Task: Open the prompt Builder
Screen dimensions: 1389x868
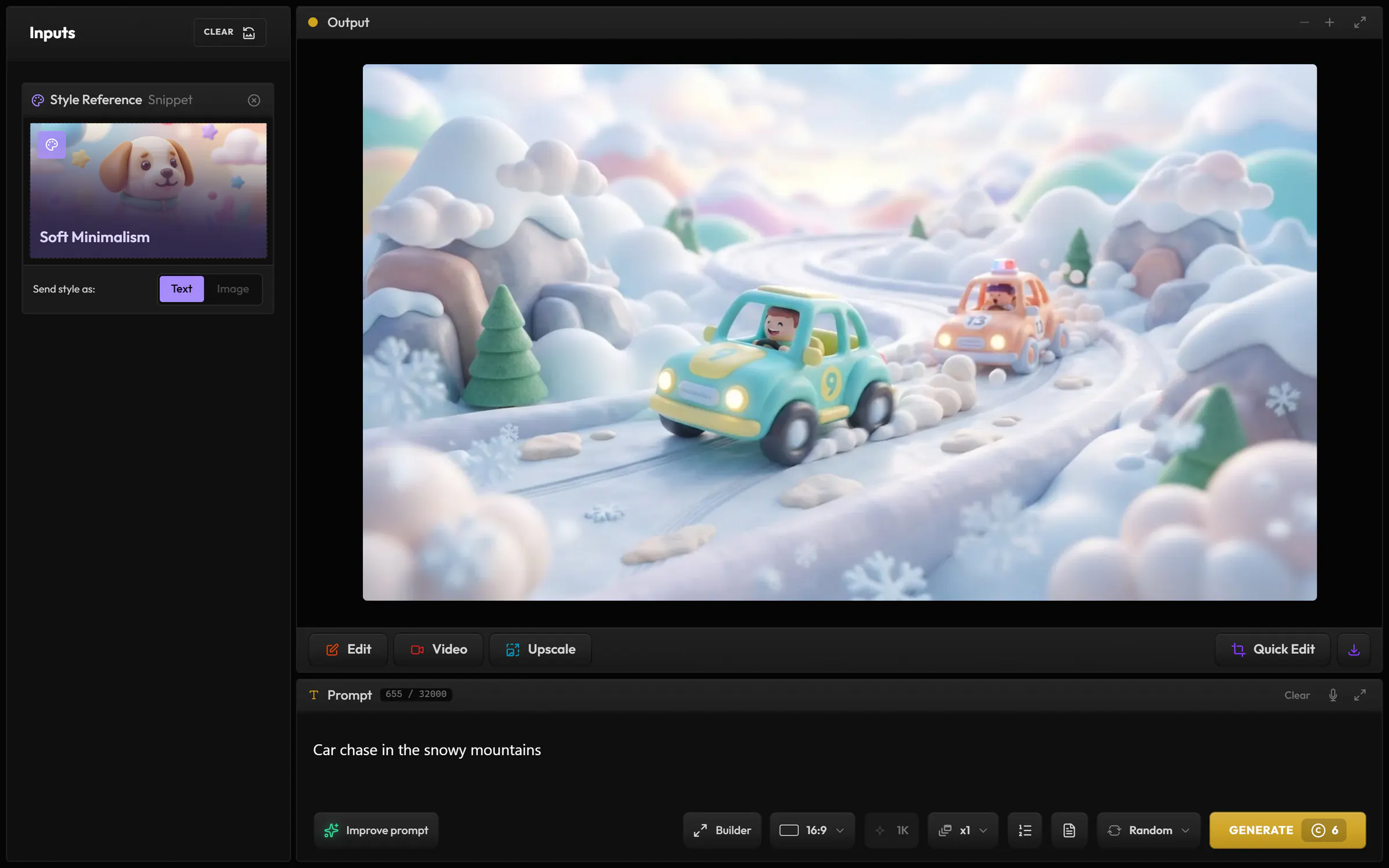Action: (x=722, y=830)
